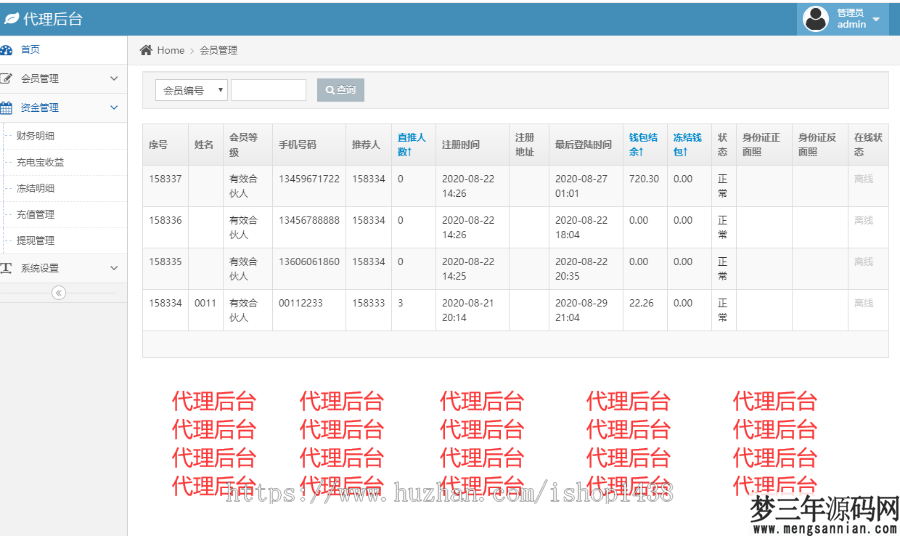
Task: Click wallet balance 720.30
Action: (644, 179)
